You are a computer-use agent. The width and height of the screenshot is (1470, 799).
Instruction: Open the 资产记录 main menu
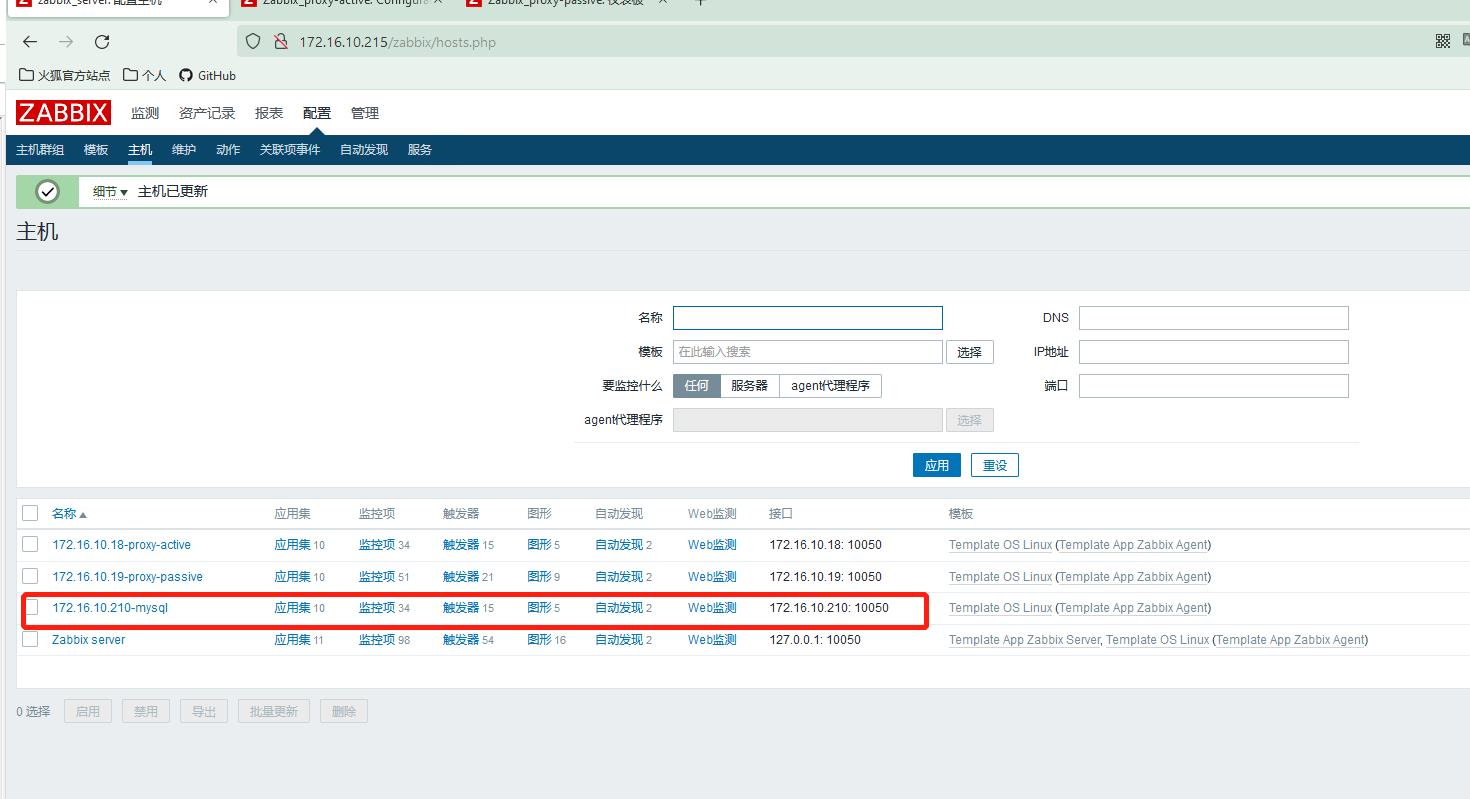point(207,113)
